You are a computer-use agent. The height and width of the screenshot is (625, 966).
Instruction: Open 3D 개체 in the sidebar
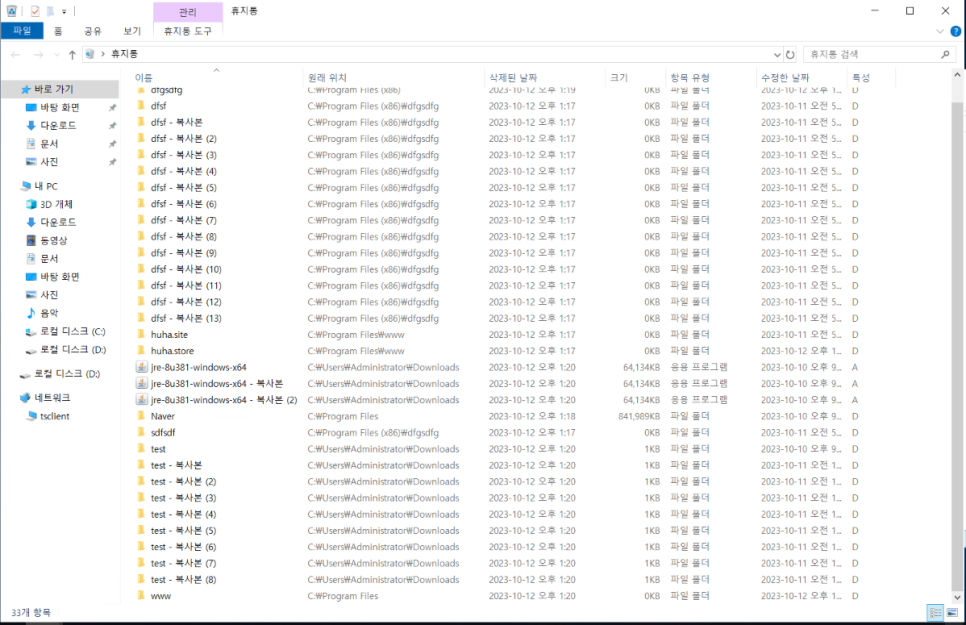tap(56, 204)
